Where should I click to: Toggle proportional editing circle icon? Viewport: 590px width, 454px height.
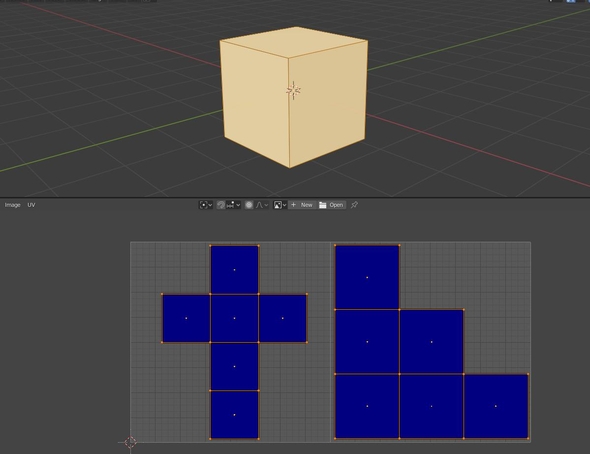249,205
